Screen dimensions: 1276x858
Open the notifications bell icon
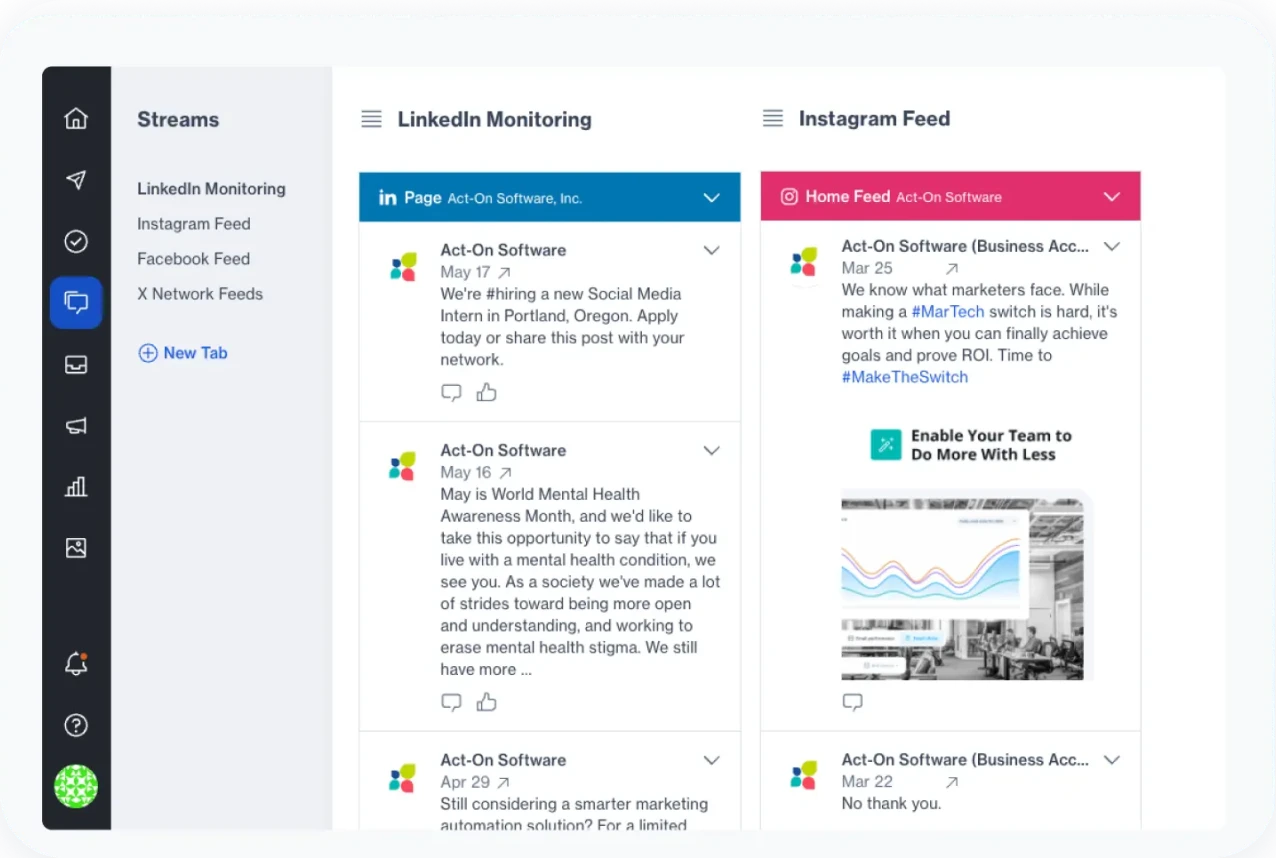point(76,663)
